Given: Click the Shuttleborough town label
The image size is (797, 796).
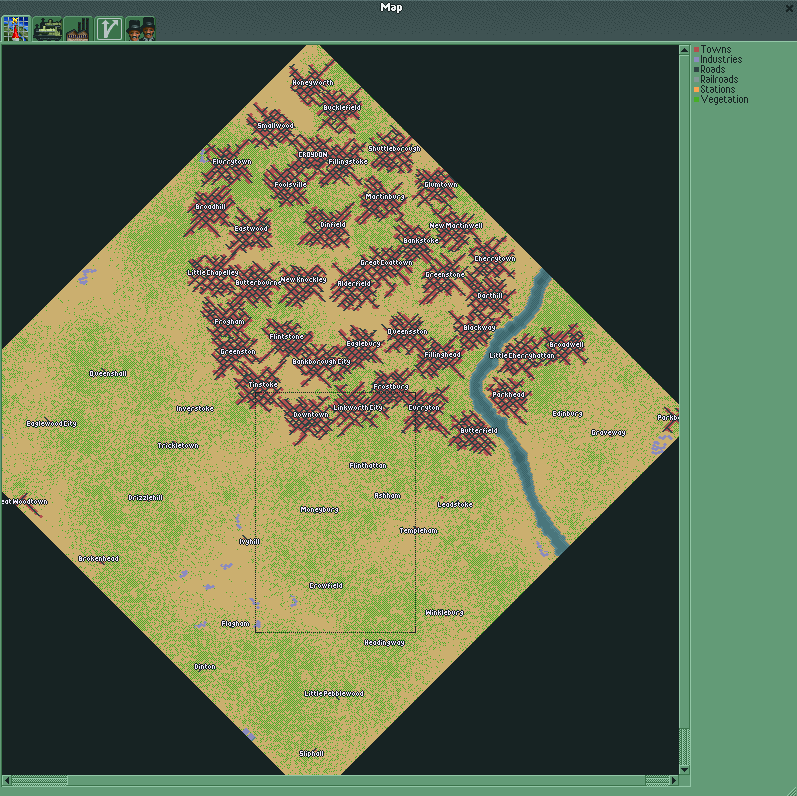Looking at the screenshot, I should (x=394, y=148).
